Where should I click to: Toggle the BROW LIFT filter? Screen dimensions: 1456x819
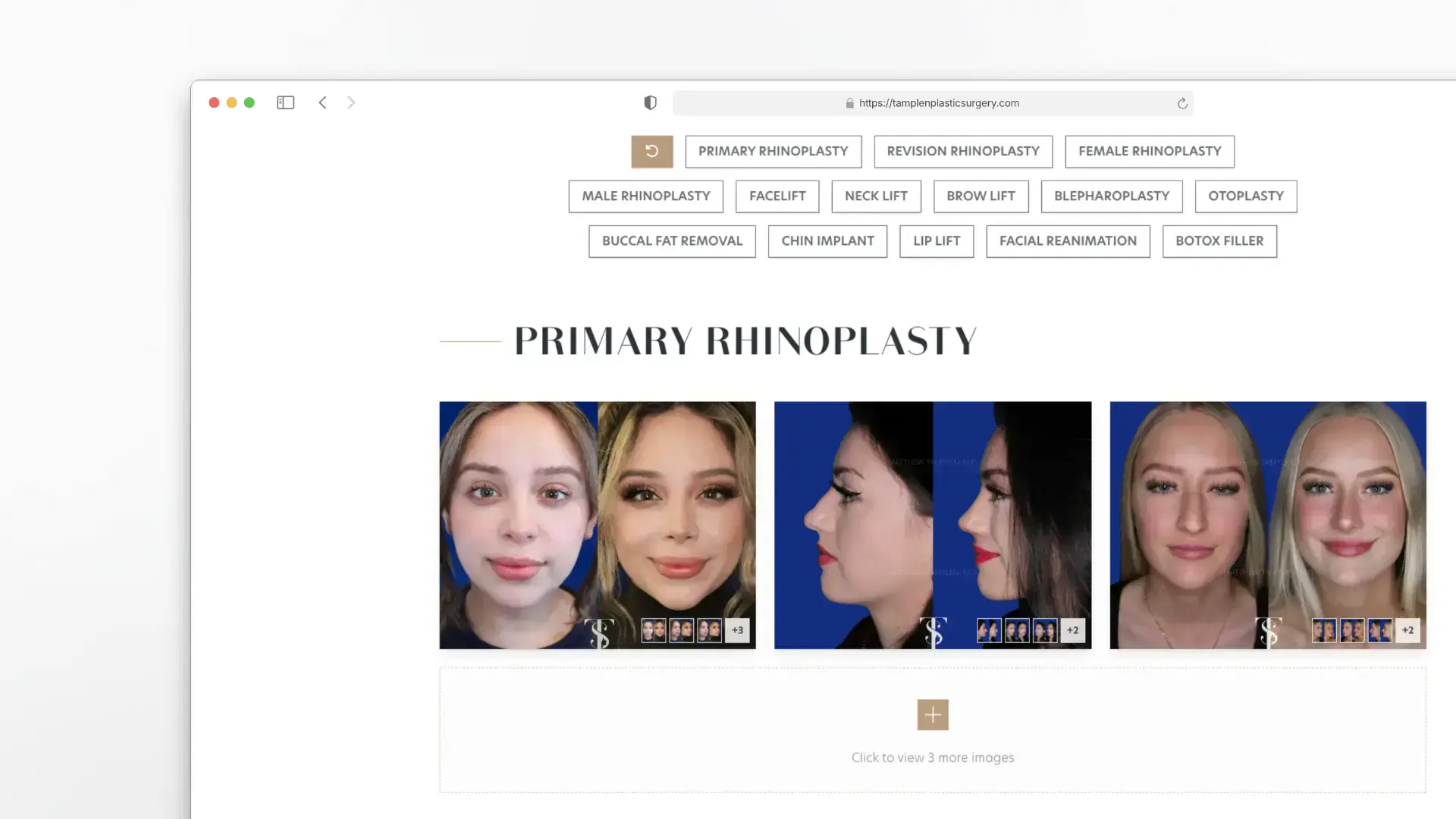[981, 196]
